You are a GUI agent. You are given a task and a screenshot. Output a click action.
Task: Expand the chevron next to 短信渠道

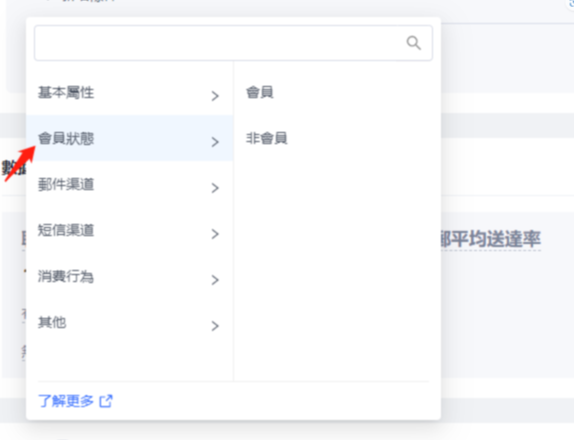(x=215, y=234)
